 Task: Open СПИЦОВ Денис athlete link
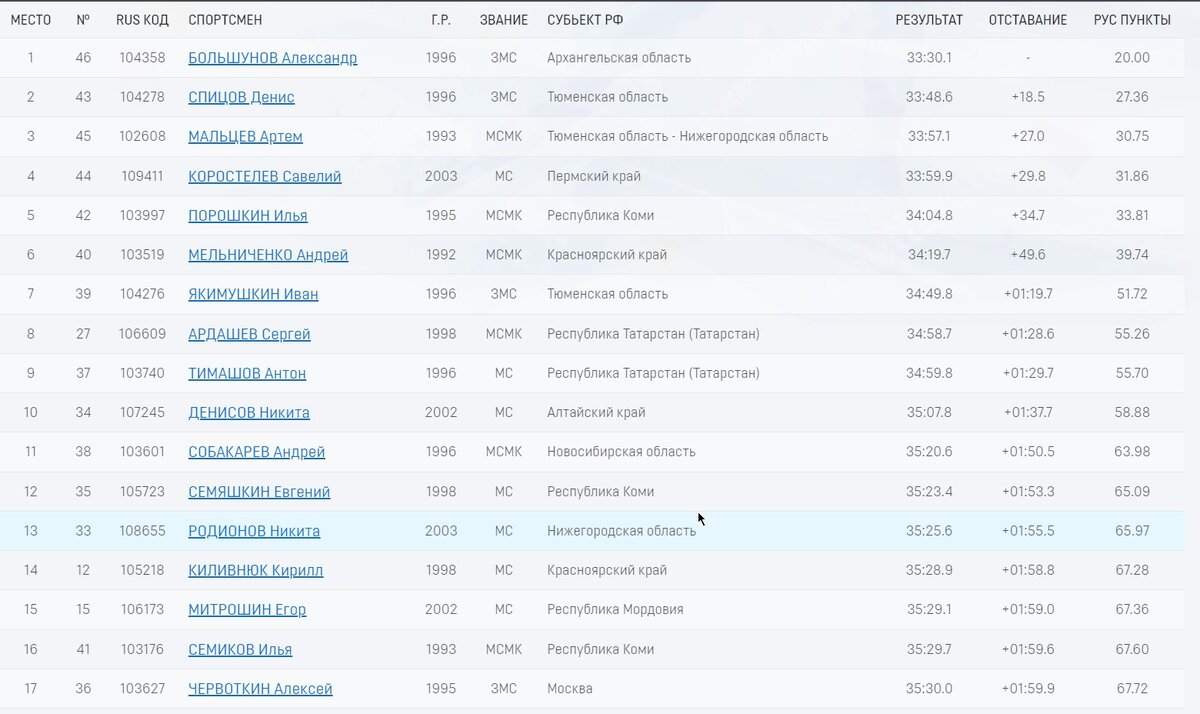coord(241,97)
